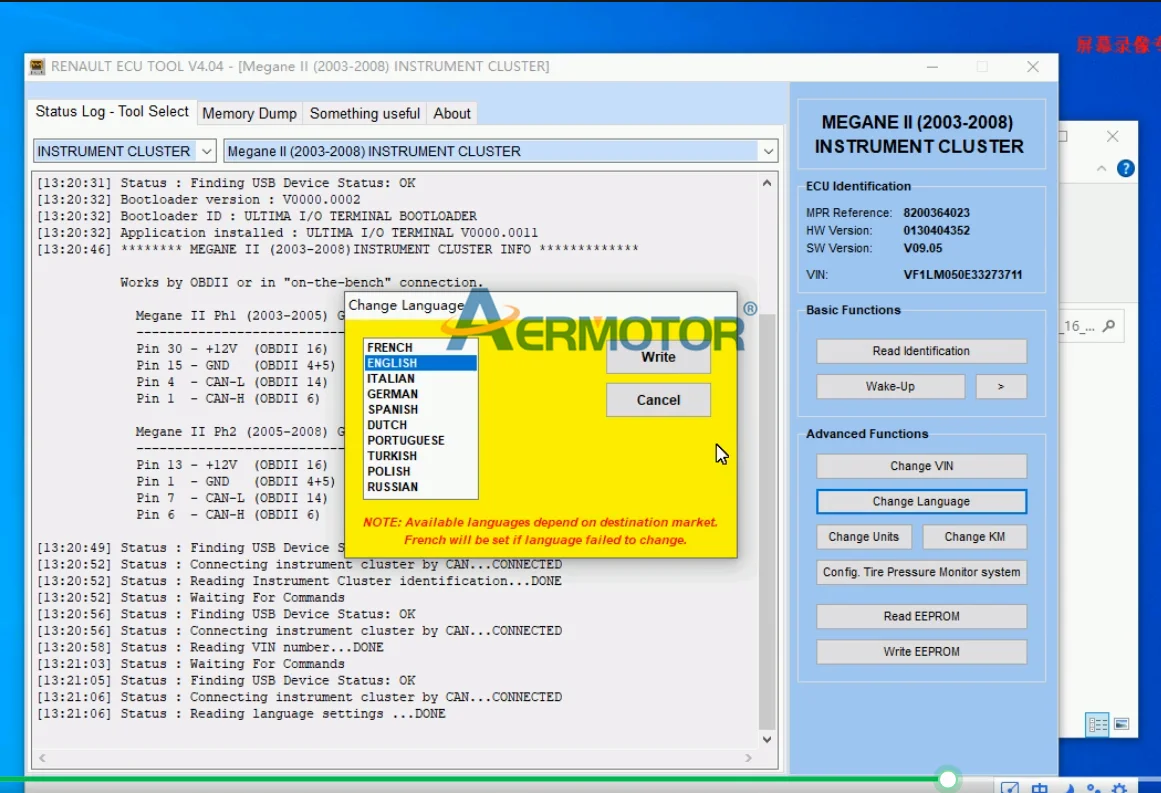1161x793 pixels.
Task: Open the Memory Dump tab
Action: point(250,113)
